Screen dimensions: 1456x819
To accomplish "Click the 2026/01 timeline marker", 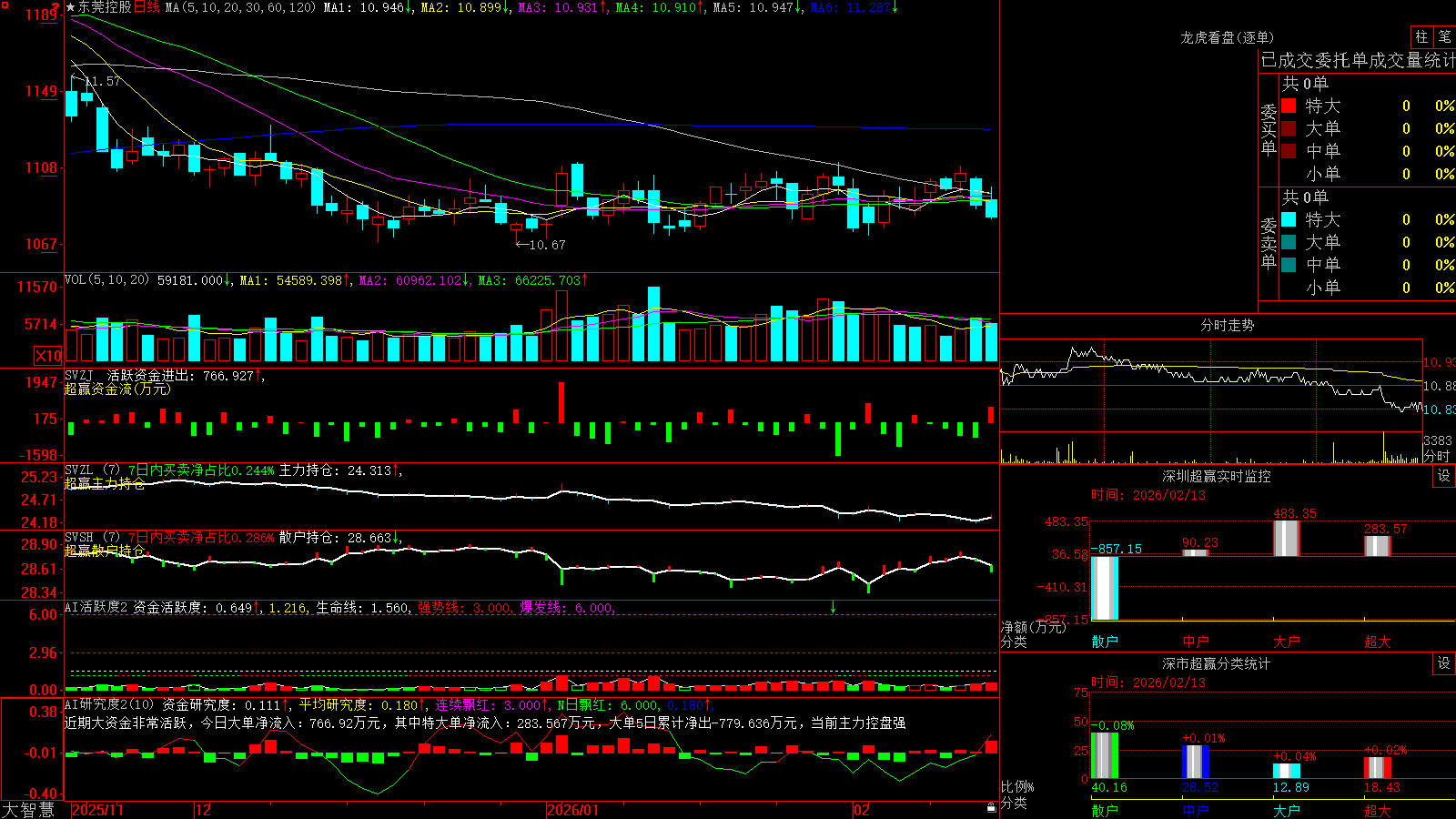I will pyautogui.click(x=573, y=810).
